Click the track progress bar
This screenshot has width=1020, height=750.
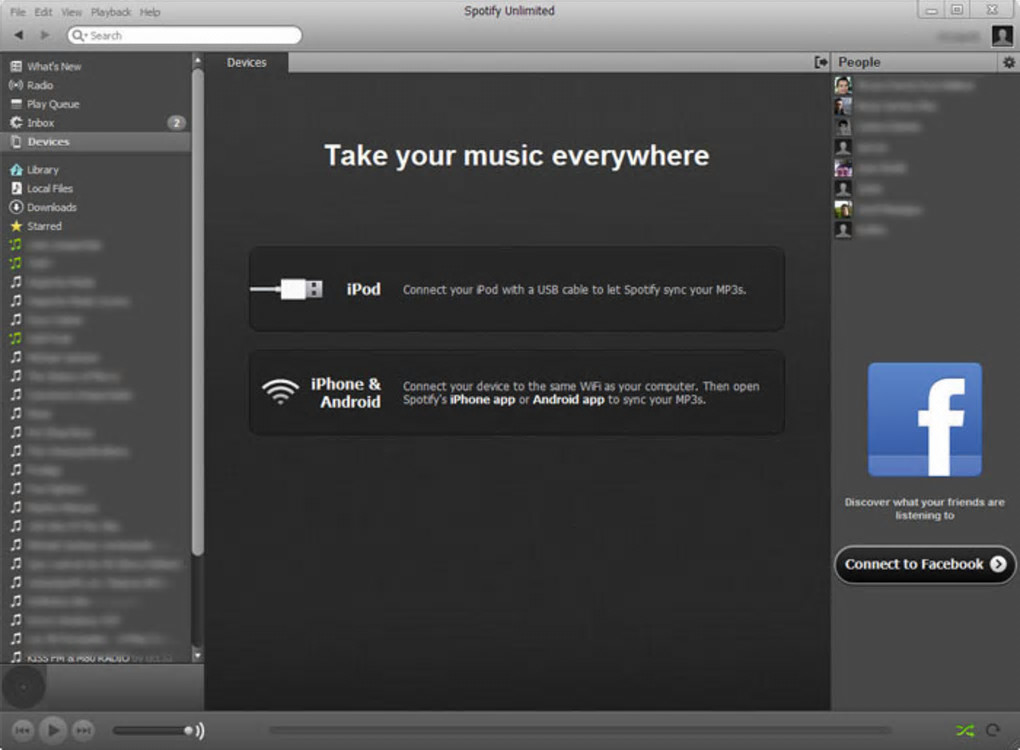[579, 730]
